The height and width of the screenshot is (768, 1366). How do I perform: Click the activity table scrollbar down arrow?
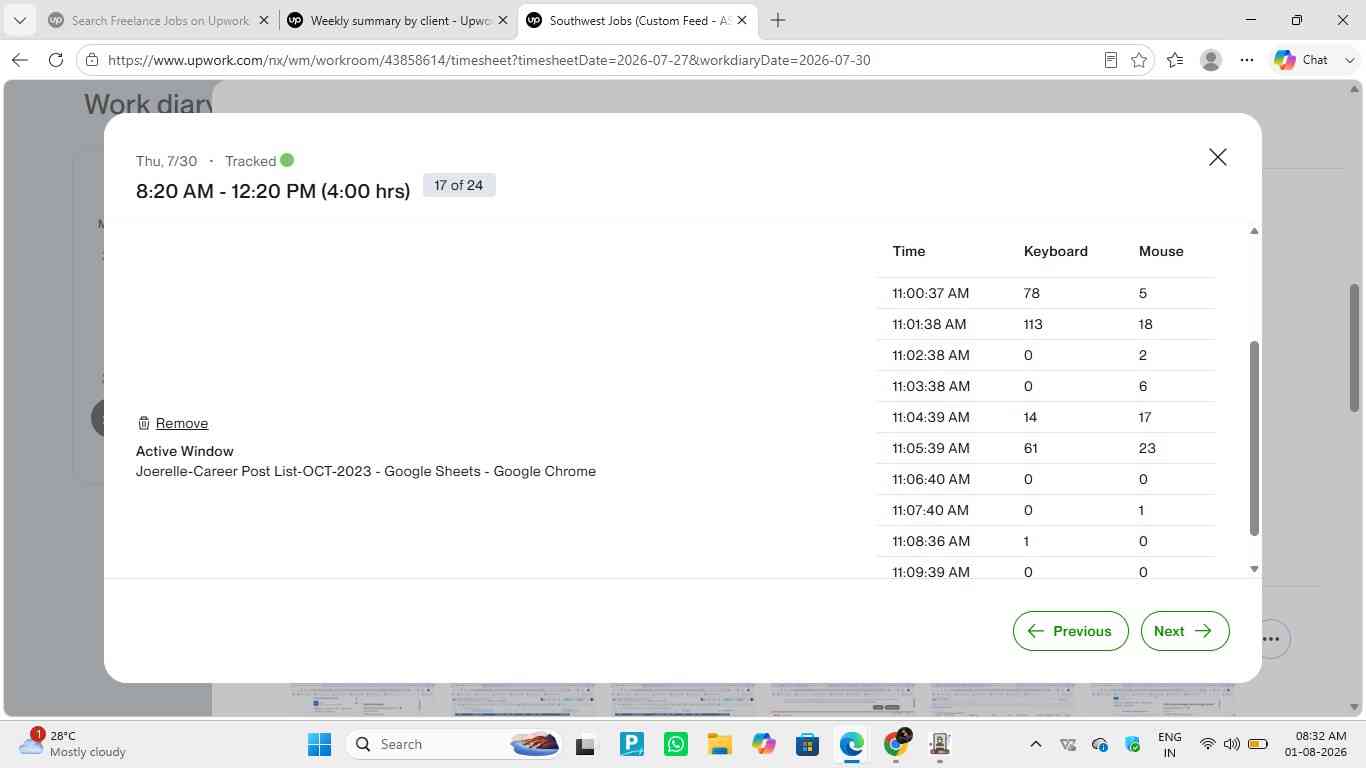coord(1254,569)
